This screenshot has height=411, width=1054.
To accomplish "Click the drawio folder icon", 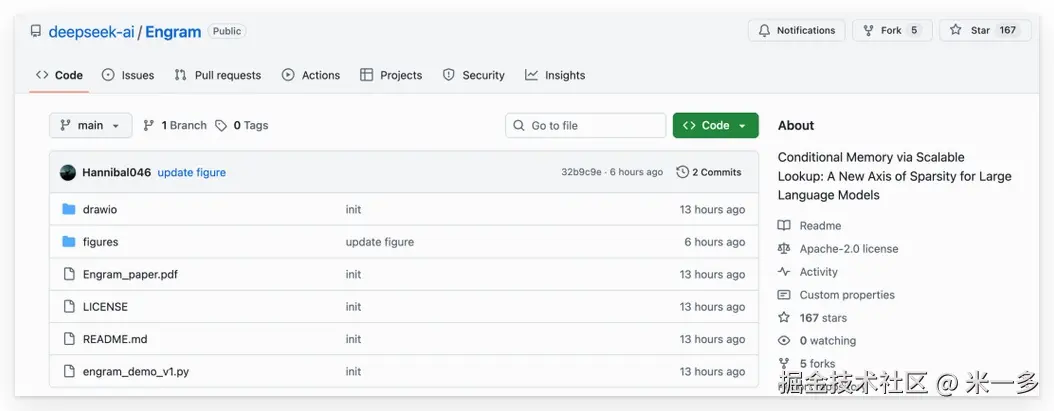I will click(x=69, y=209).
